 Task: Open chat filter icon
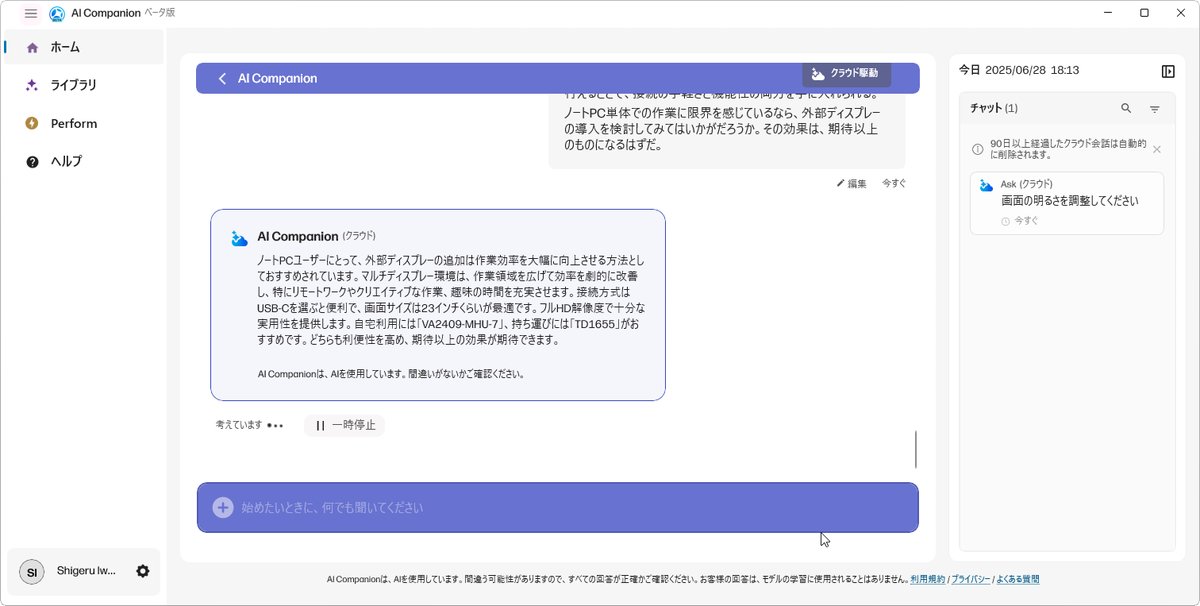point(1155,109)
